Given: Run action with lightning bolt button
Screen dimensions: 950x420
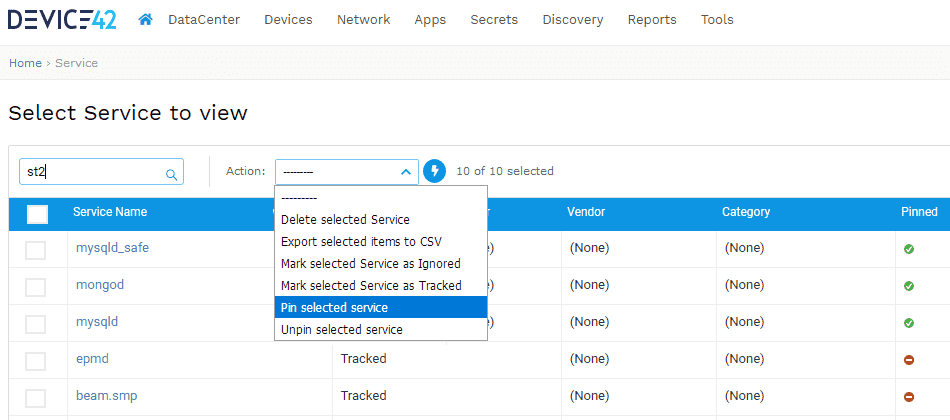Looking at the screenshot, I should click(x=434, y=172).
